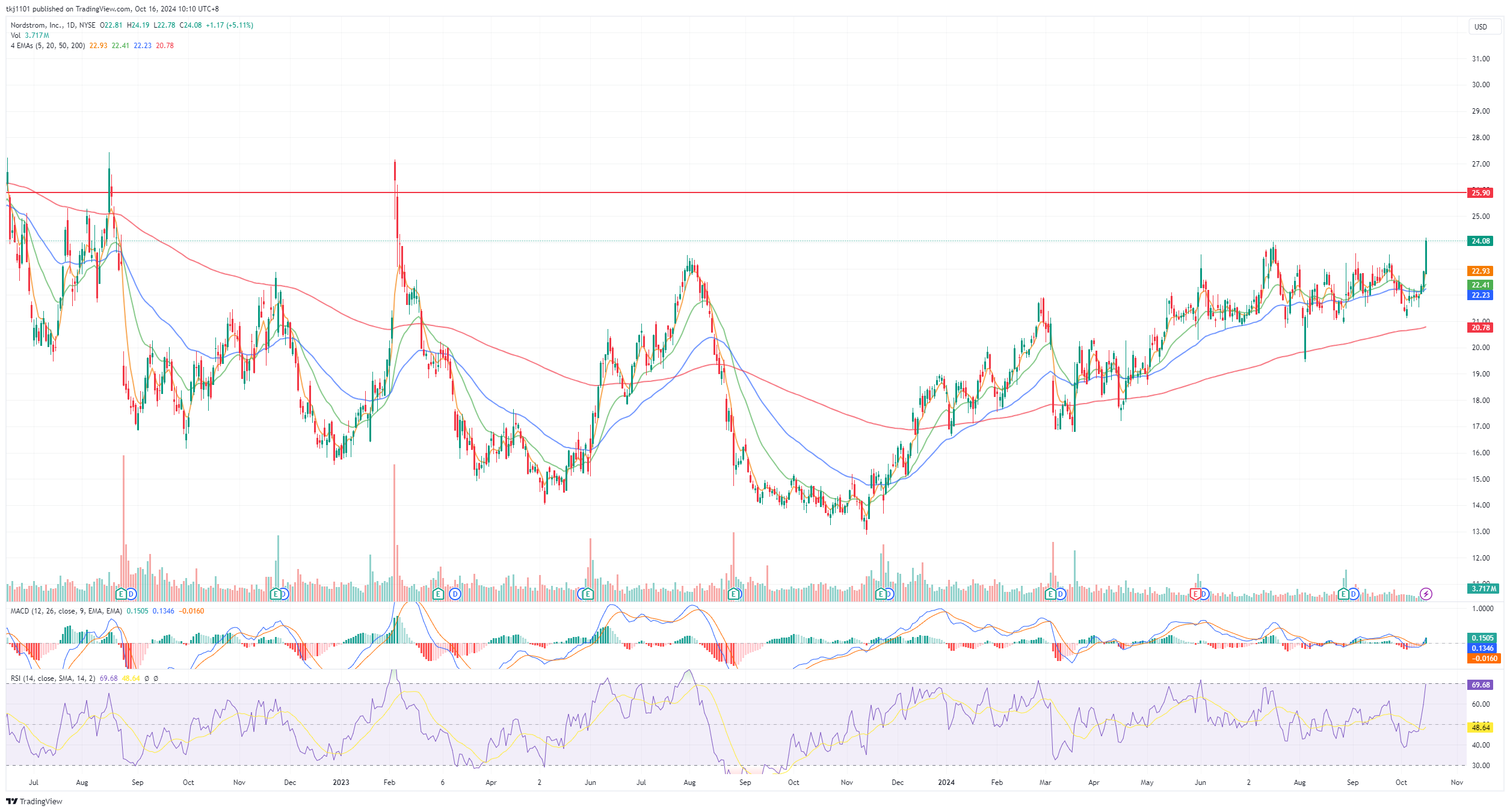Select the dividend D marker in mid-March 2023

pos(455,594)
